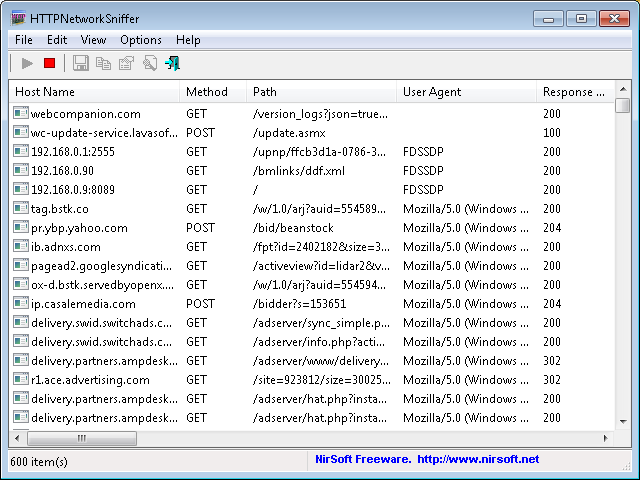Click the Copy selected items icon
The width and height of the screenshot is (640, 480).
(x=103, y=63)
